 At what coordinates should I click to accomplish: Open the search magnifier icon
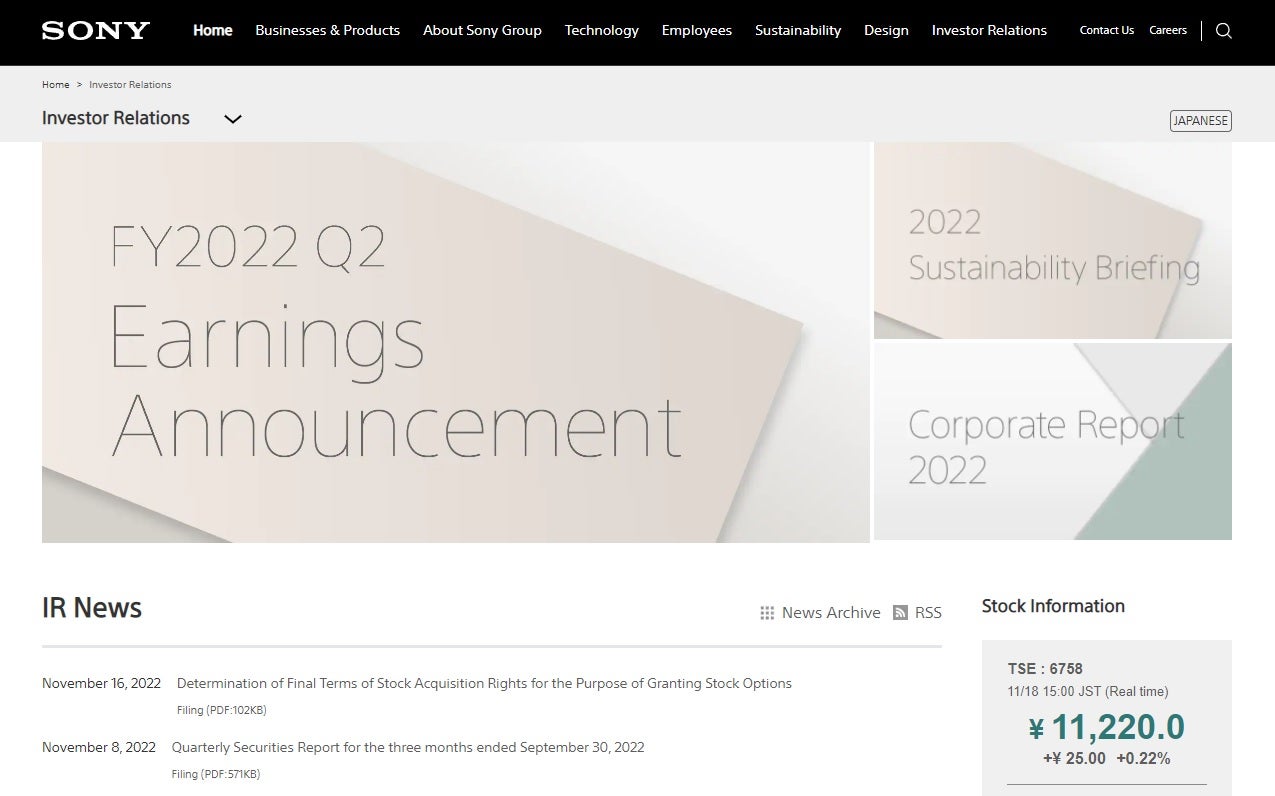(1223, 31)
